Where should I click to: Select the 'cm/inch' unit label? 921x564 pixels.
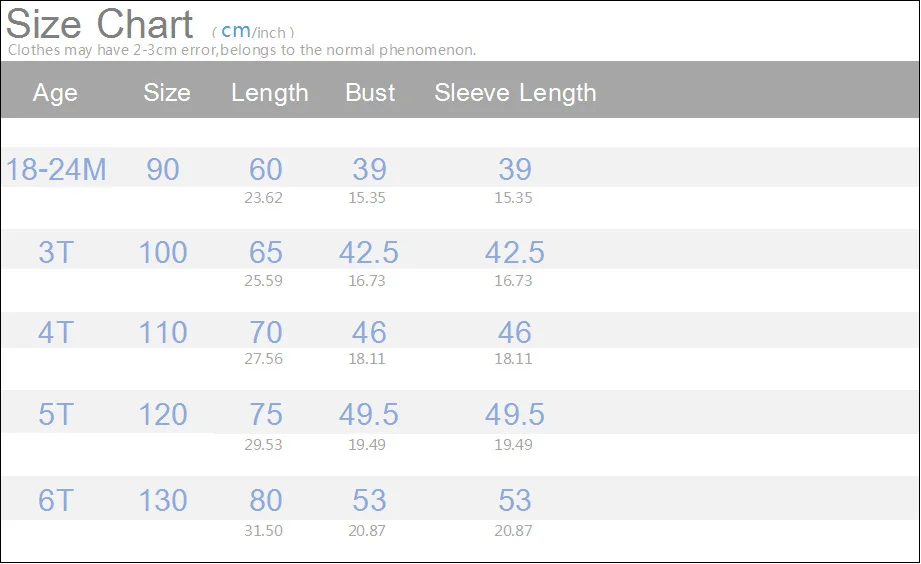tap(253, 32)
